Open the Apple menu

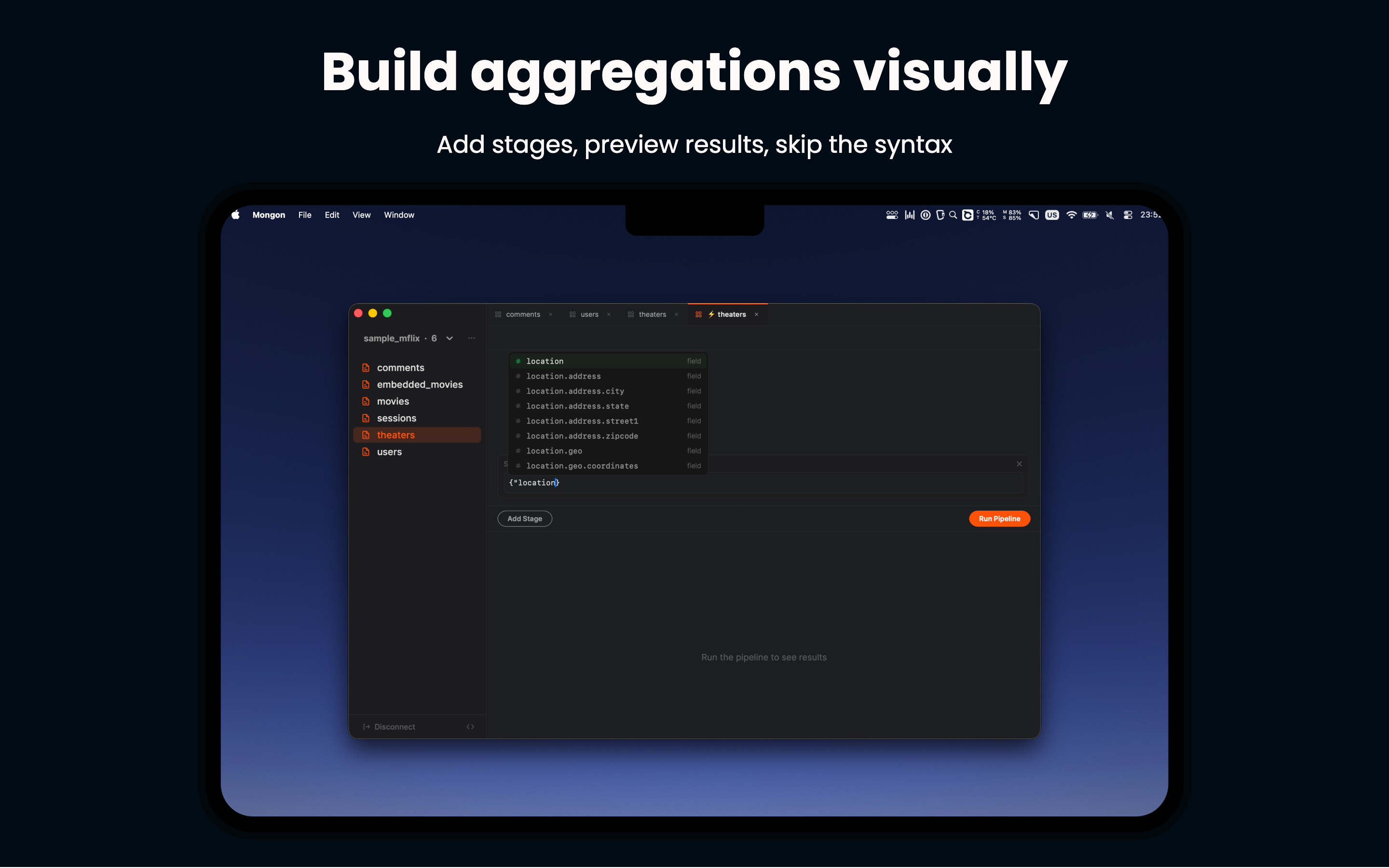coord(235,215)
